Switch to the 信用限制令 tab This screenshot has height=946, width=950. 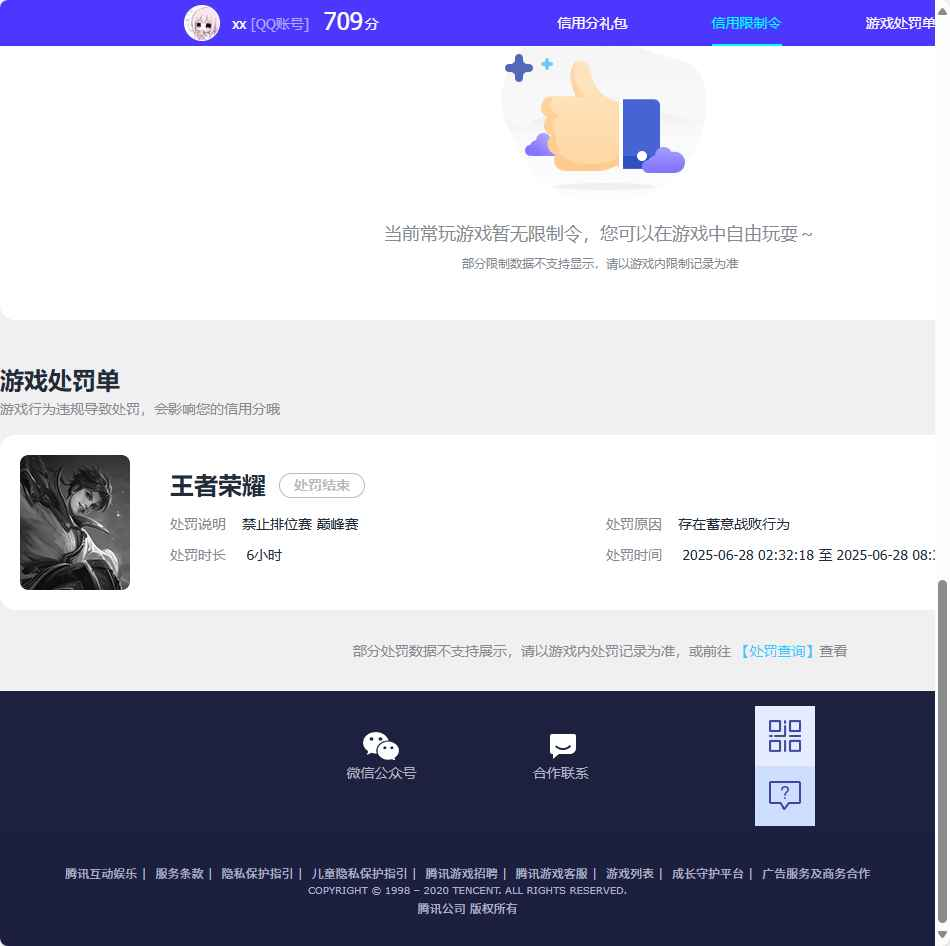pos(746,23)
